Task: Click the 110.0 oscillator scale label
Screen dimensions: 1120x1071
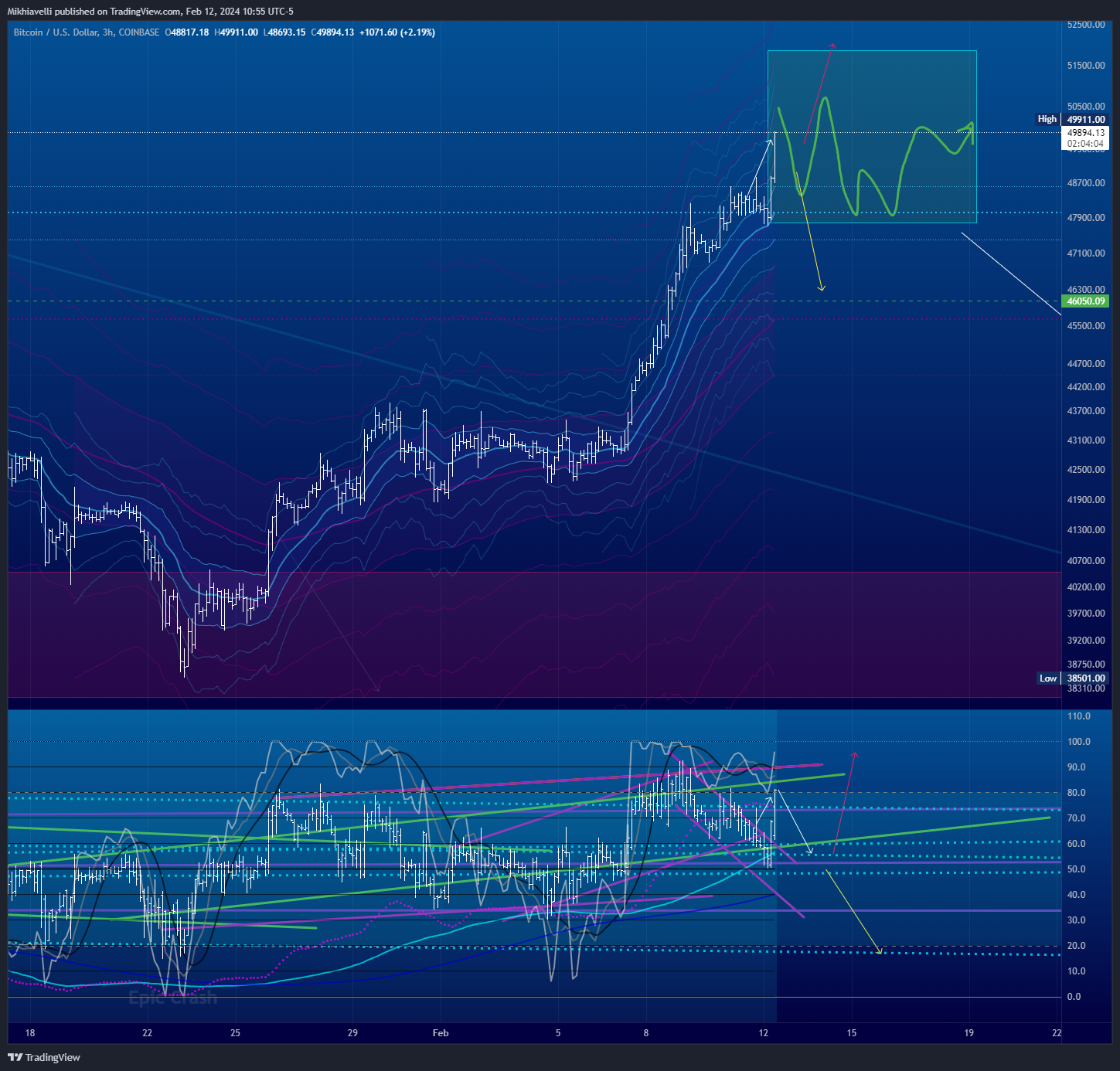Action: click(x=1078, y=716)
